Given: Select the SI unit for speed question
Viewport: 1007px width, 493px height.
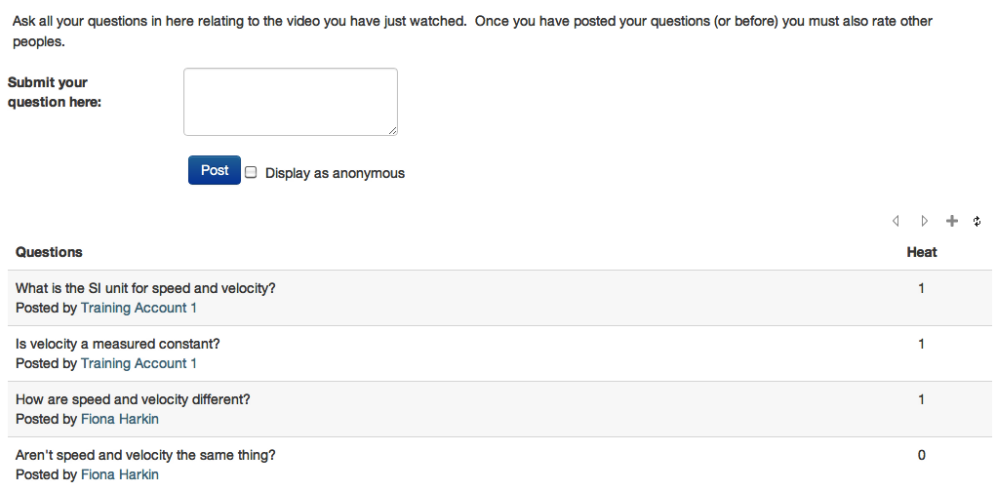Looking at the screenshot, I should tap(145, 288).
